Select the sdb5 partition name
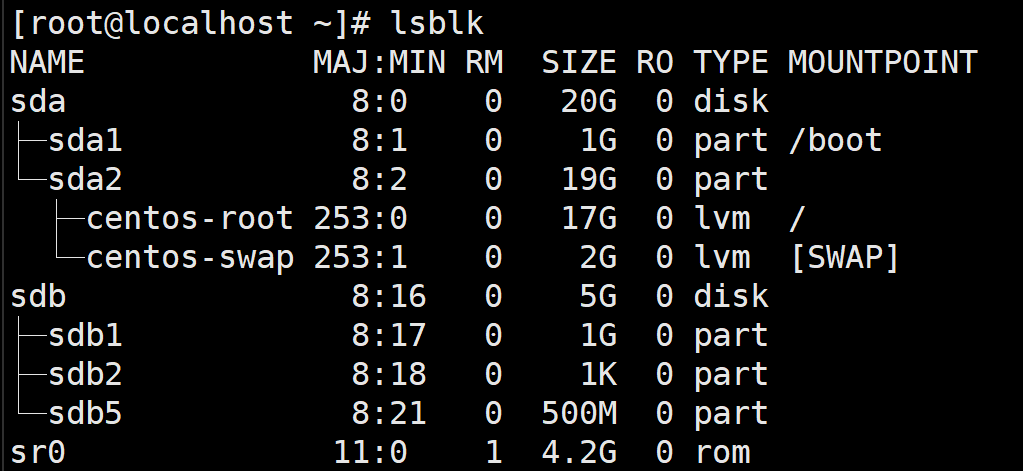1023x471 pixels. coord(85,414)
